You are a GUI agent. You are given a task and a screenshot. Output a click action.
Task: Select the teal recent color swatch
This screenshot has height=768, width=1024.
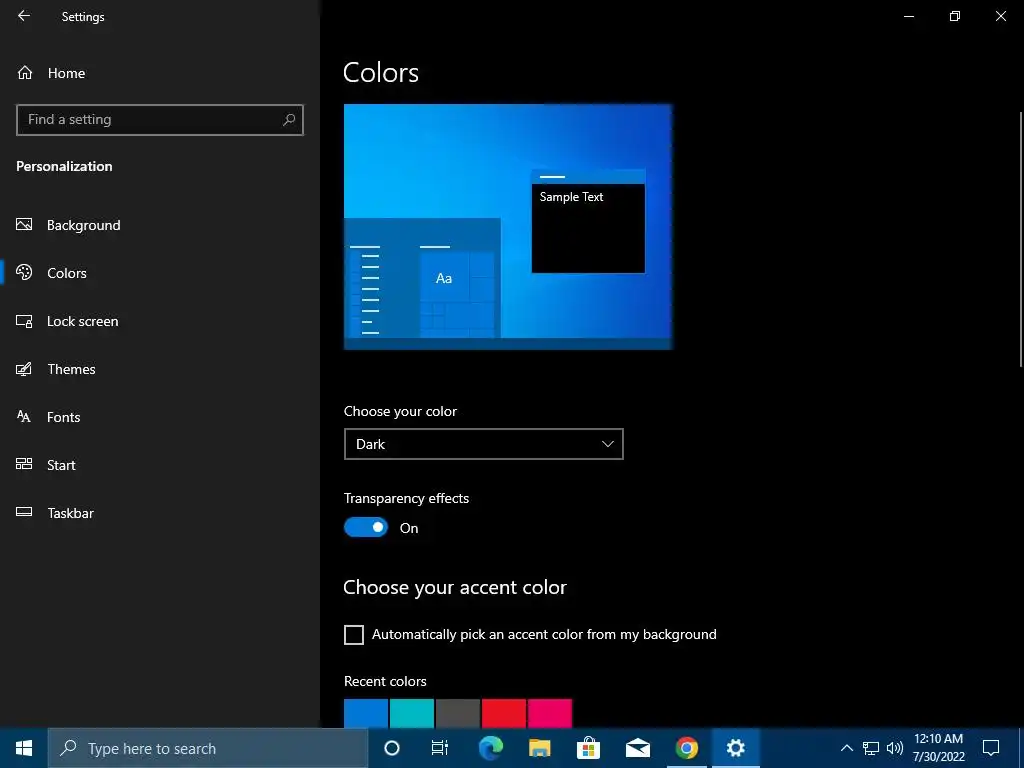411,713
